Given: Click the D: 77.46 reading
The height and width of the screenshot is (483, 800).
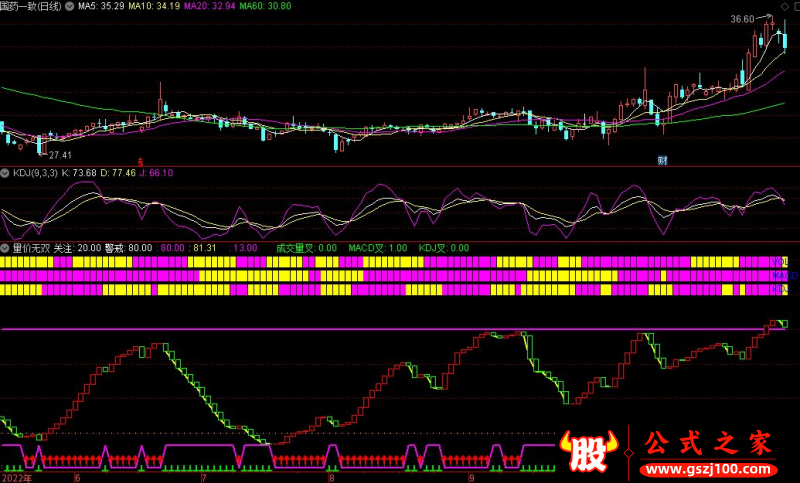Looking at the screenshot, I should click(x=118, y=173).
